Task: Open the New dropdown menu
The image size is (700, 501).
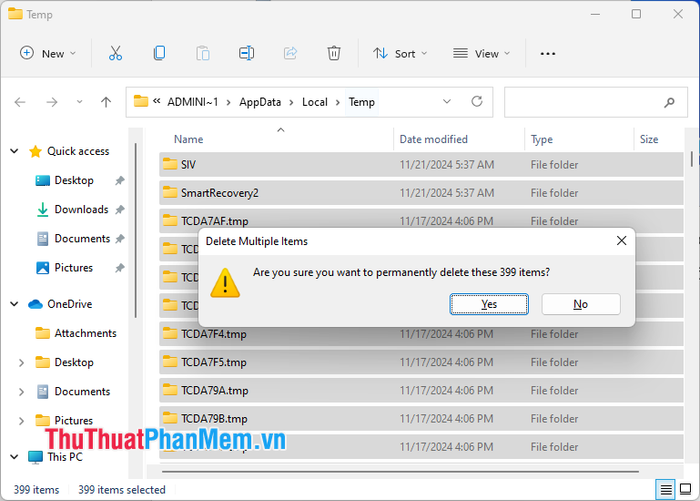Action: click(47, 53)
